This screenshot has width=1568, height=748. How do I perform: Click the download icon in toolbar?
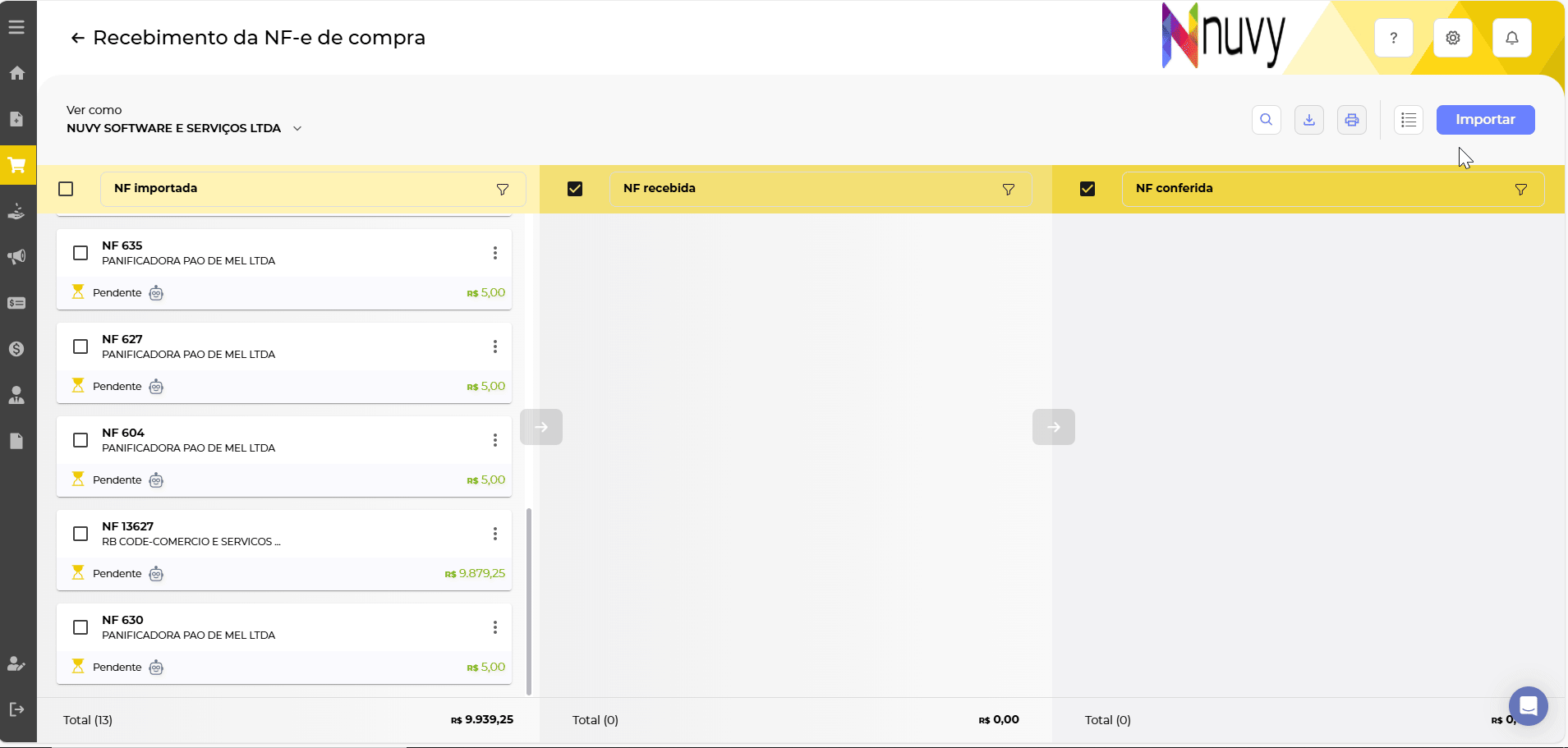coord(1308,120)
